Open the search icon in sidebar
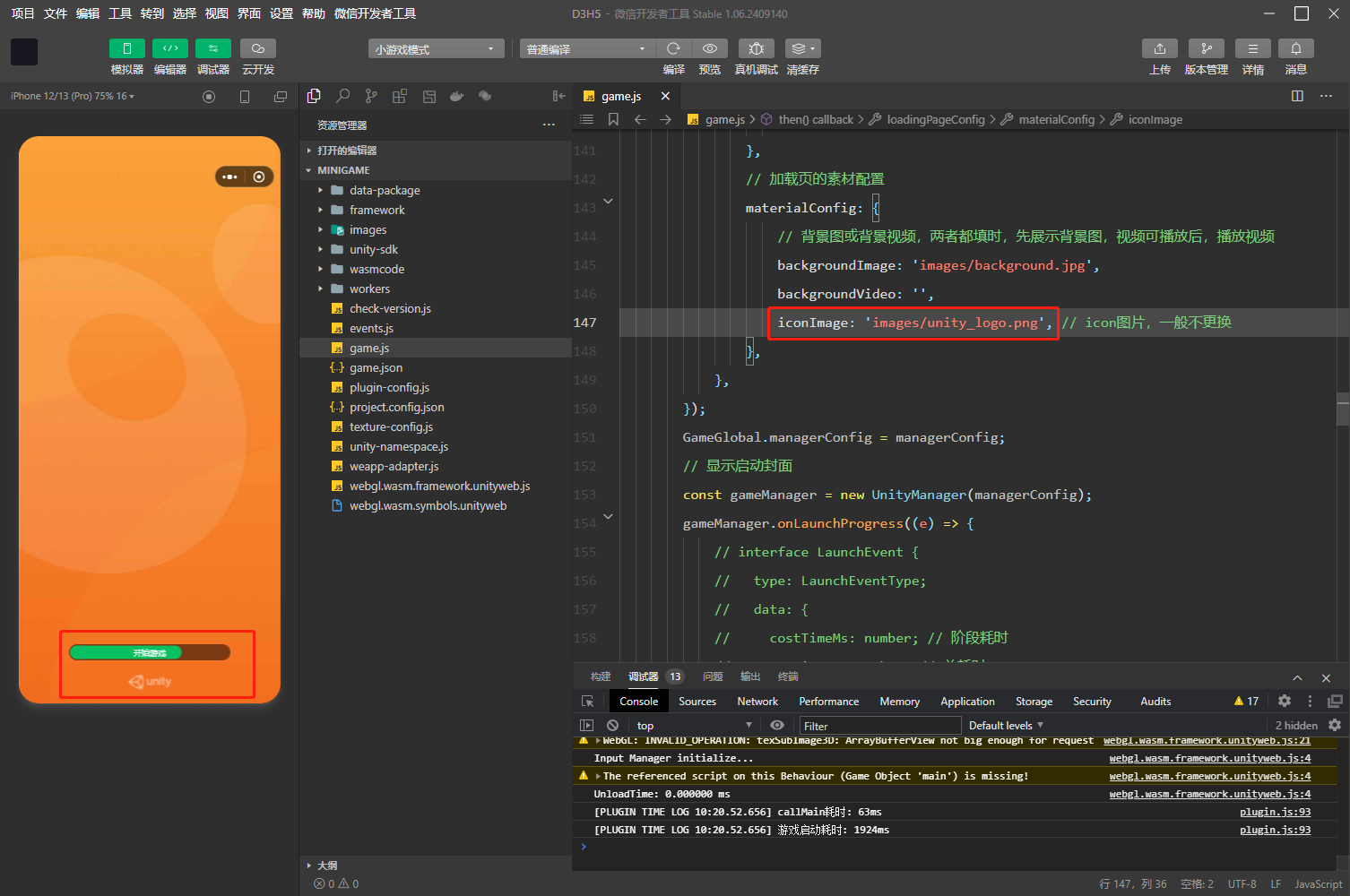1350x896 pixels. 342,96
